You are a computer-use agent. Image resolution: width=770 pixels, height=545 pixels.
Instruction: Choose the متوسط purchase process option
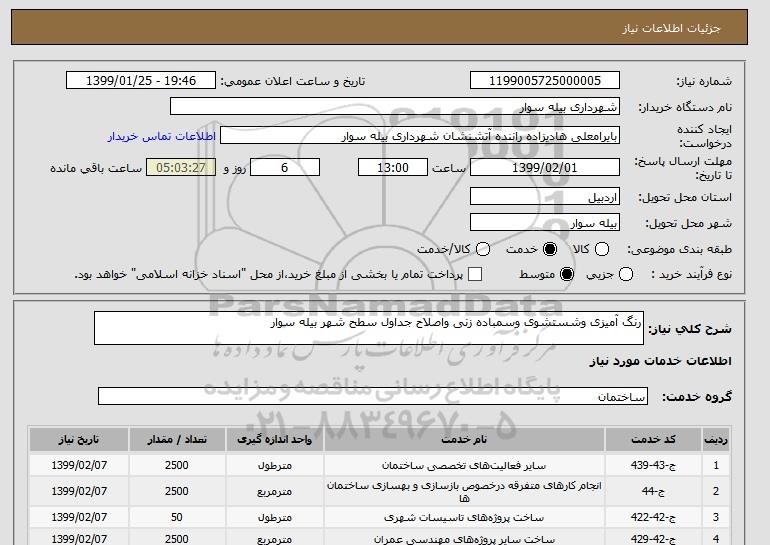[x=567, y=274]
